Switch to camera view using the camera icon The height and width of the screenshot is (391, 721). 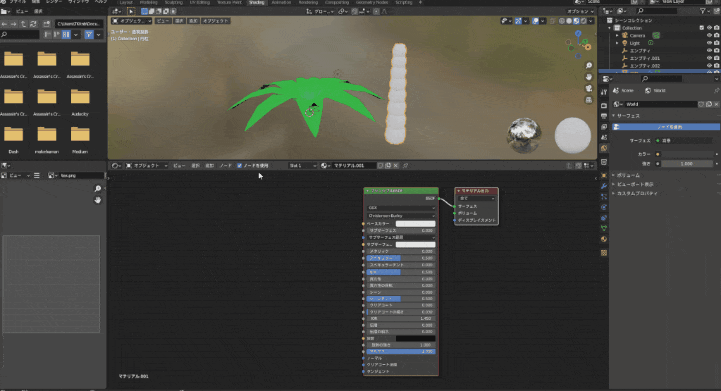click(589, 88)
